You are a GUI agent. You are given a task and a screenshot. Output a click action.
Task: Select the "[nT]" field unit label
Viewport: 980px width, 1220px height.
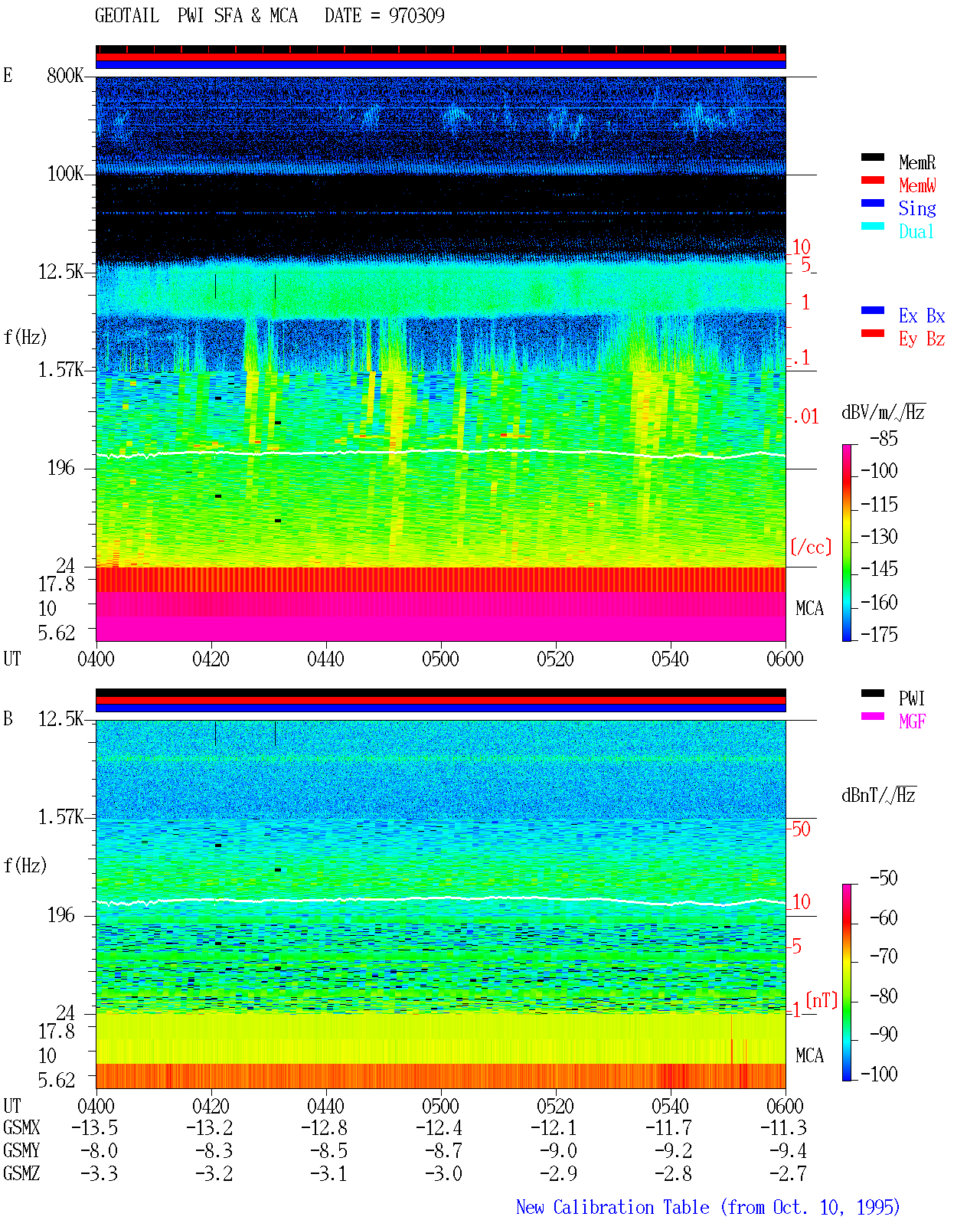point(822,1000)
